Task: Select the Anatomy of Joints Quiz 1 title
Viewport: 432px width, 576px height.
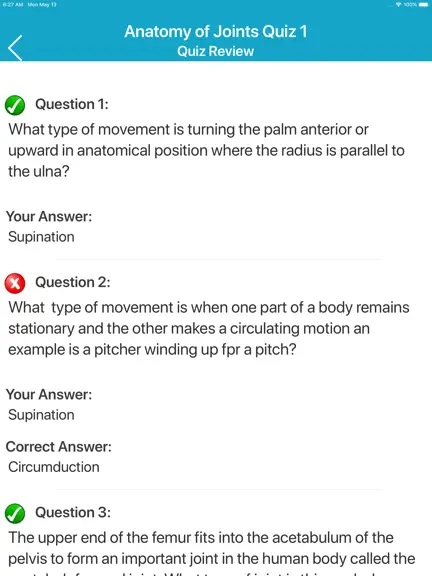Action: click(216, 32)
